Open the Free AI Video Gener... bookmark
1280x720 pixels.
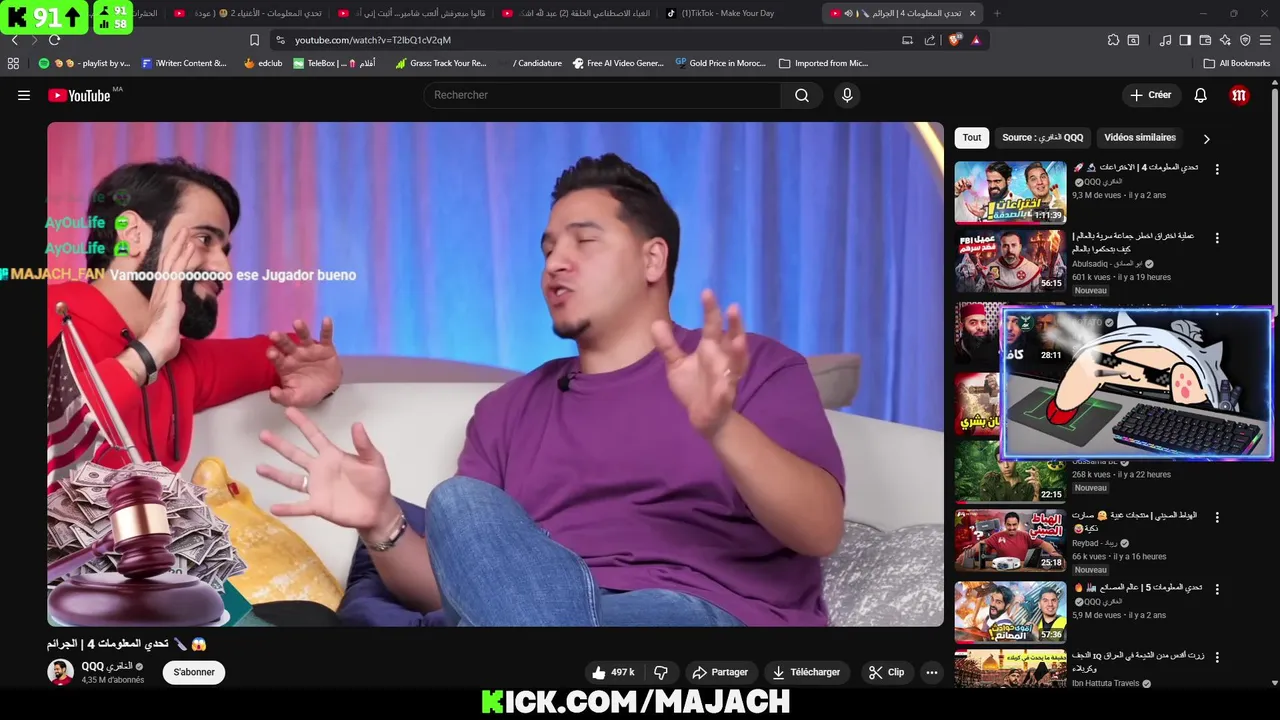pos(618,63)
